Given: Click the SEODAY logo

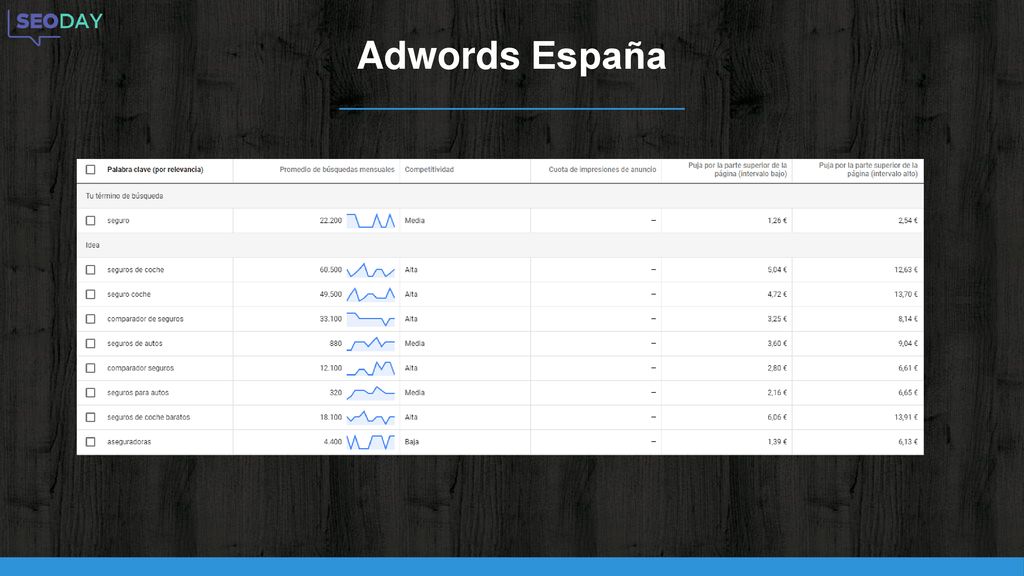Looking at the screenshot, I should coord(55,26).
